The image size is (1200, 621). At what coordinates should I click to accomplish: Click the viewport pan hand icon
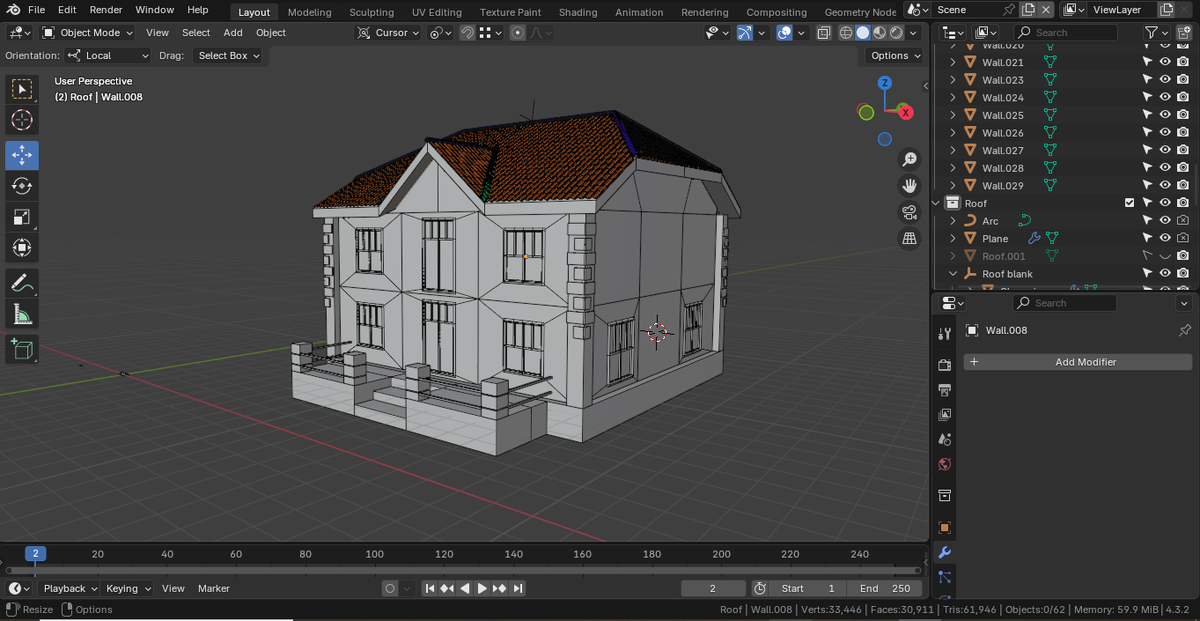pyautogui.click(x=909, y=185)
